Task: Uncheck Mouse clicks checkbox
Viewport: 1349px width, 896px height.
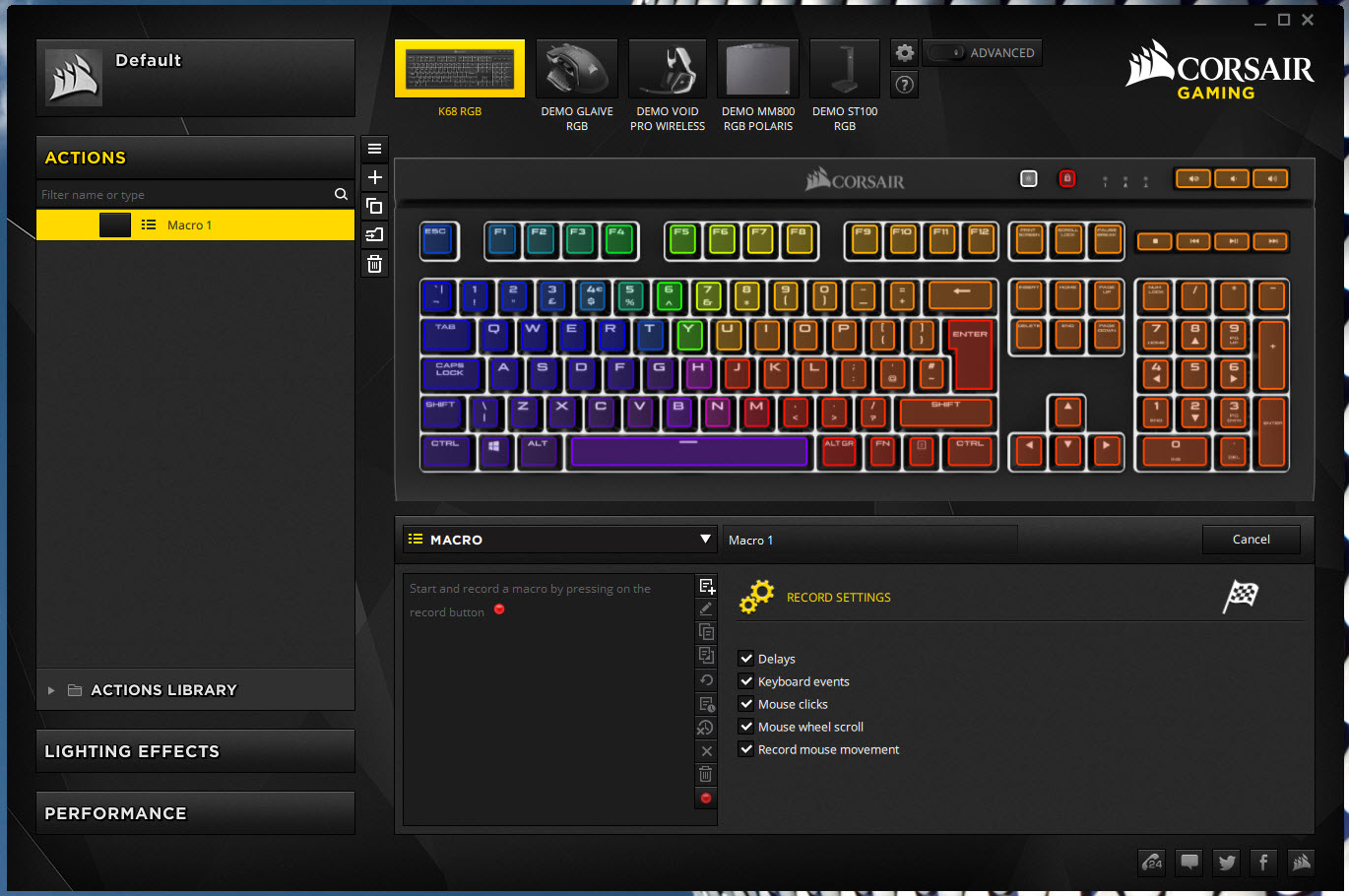Action: pyautogui.click(x=746, y=704)
